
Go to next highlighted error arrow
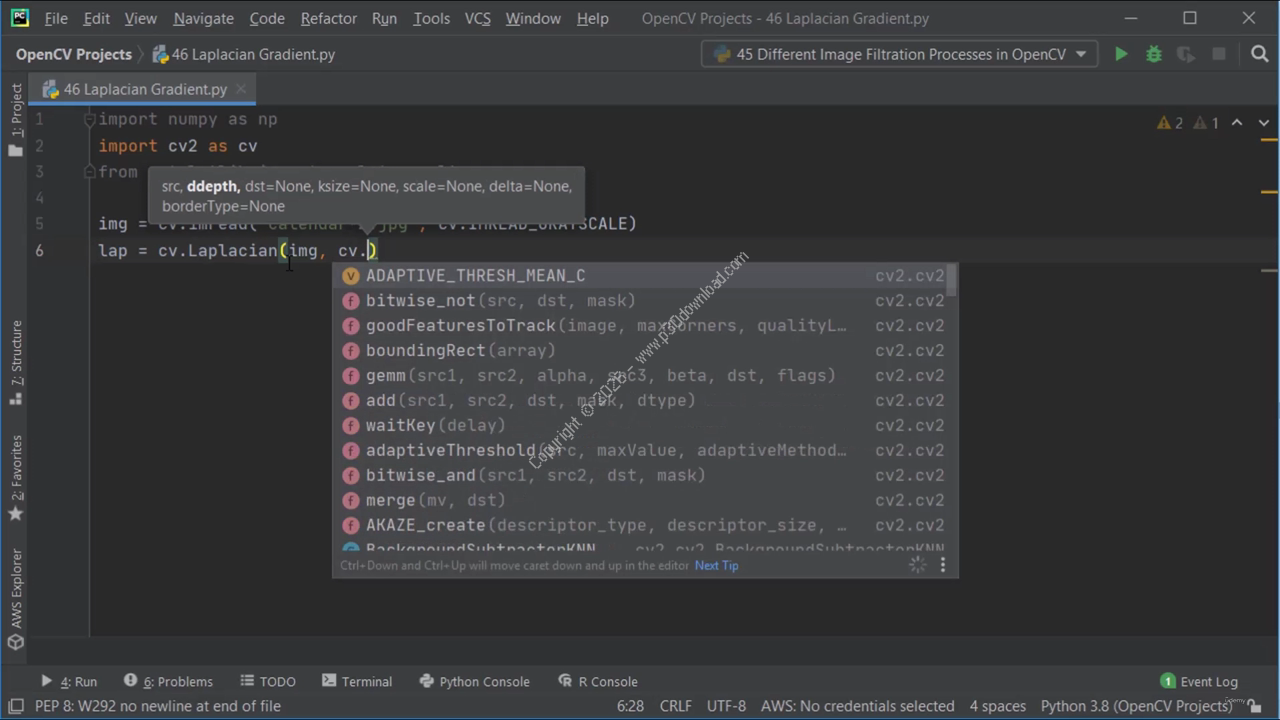click(x=1264, y=123)
